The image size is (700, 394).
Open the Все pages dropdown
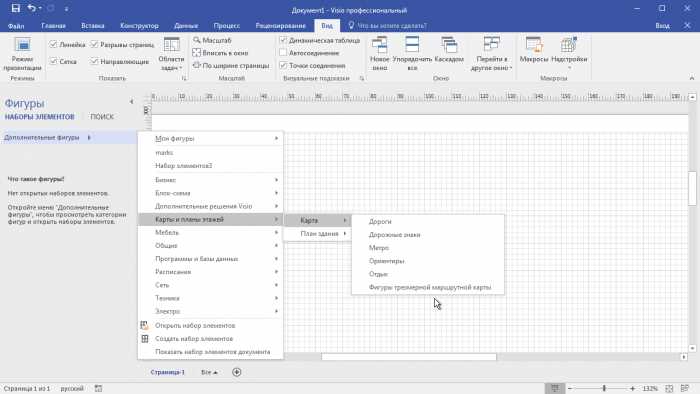pyautogui.click(x=209, y=372)
